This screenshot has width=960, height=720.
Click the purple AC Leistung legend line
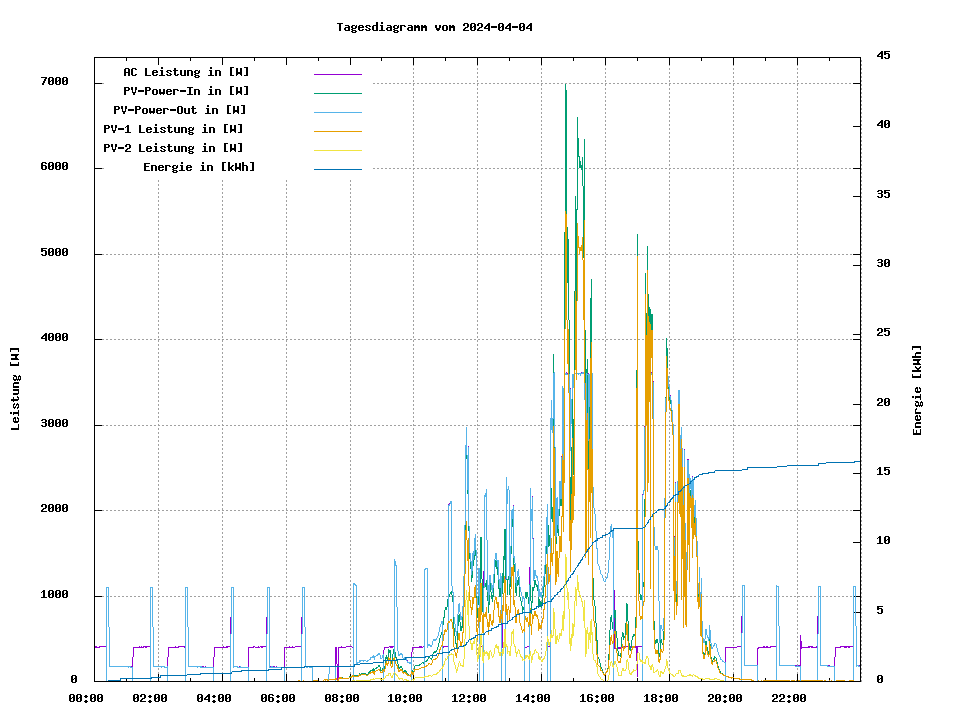pos(337,74)
